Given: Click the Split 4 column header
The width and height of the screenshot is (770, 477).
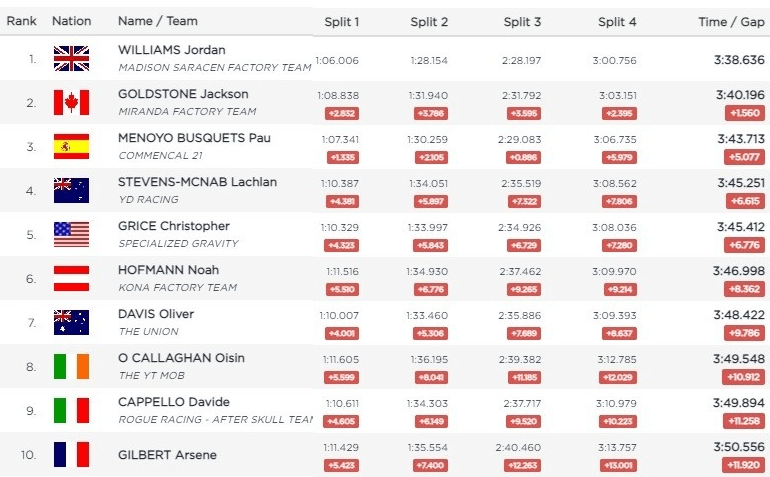Looking at the screenshot, I should 617,22.
